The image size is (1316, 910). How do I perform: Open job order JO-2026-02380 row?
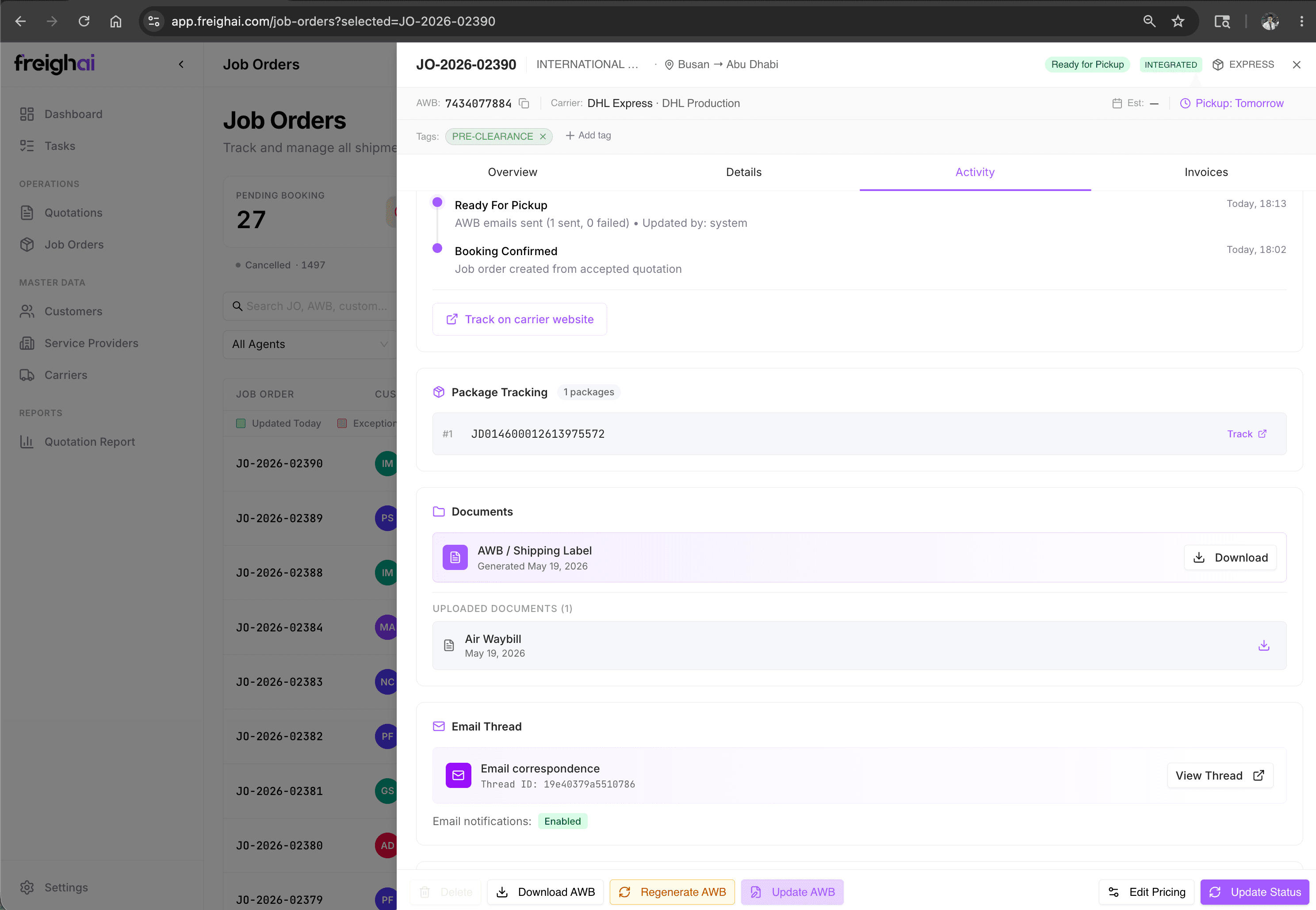pyautogui.click(x=310, y=845)
